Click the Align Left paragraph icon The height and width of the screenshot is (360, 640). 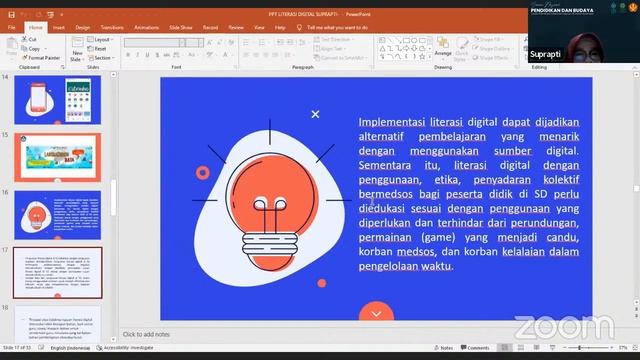tap(246, 55)
